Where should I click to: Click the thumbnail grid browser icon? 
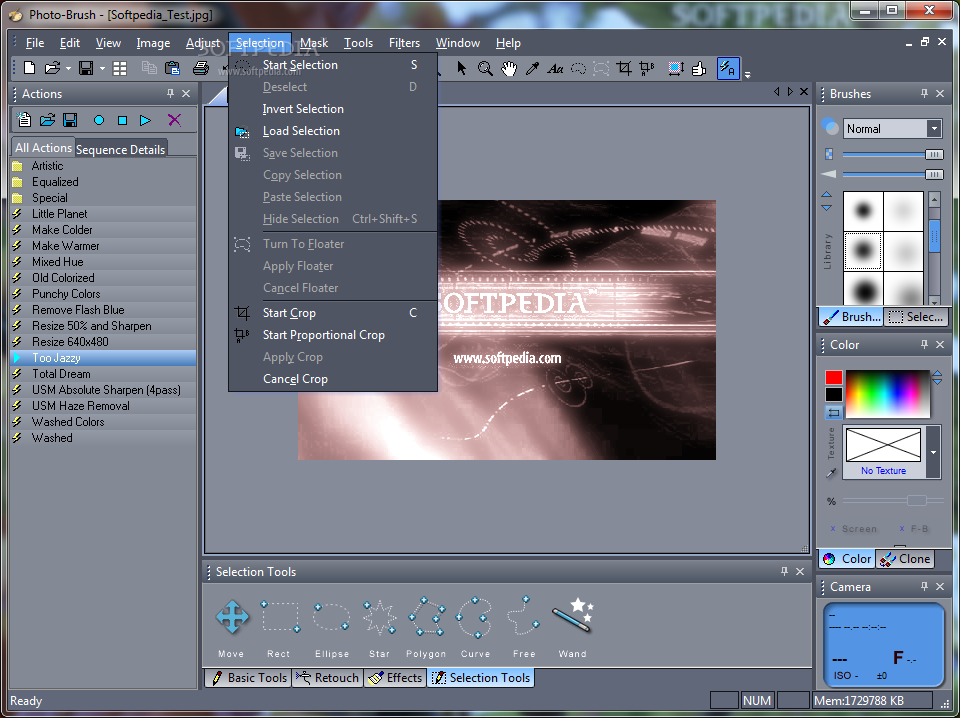pos(119,69)
